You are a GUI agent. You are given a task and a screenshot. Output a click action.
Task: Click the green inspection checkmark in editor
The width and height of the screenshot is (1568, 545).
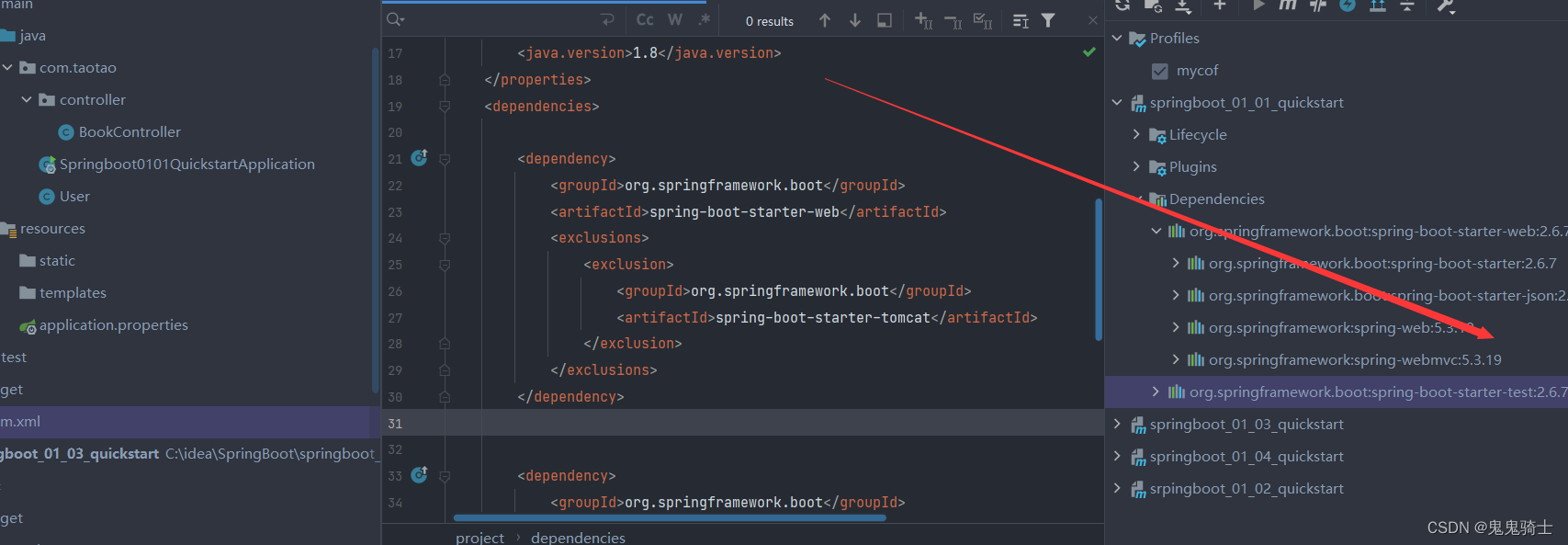pyautogui.click(x=1089, y=52)
